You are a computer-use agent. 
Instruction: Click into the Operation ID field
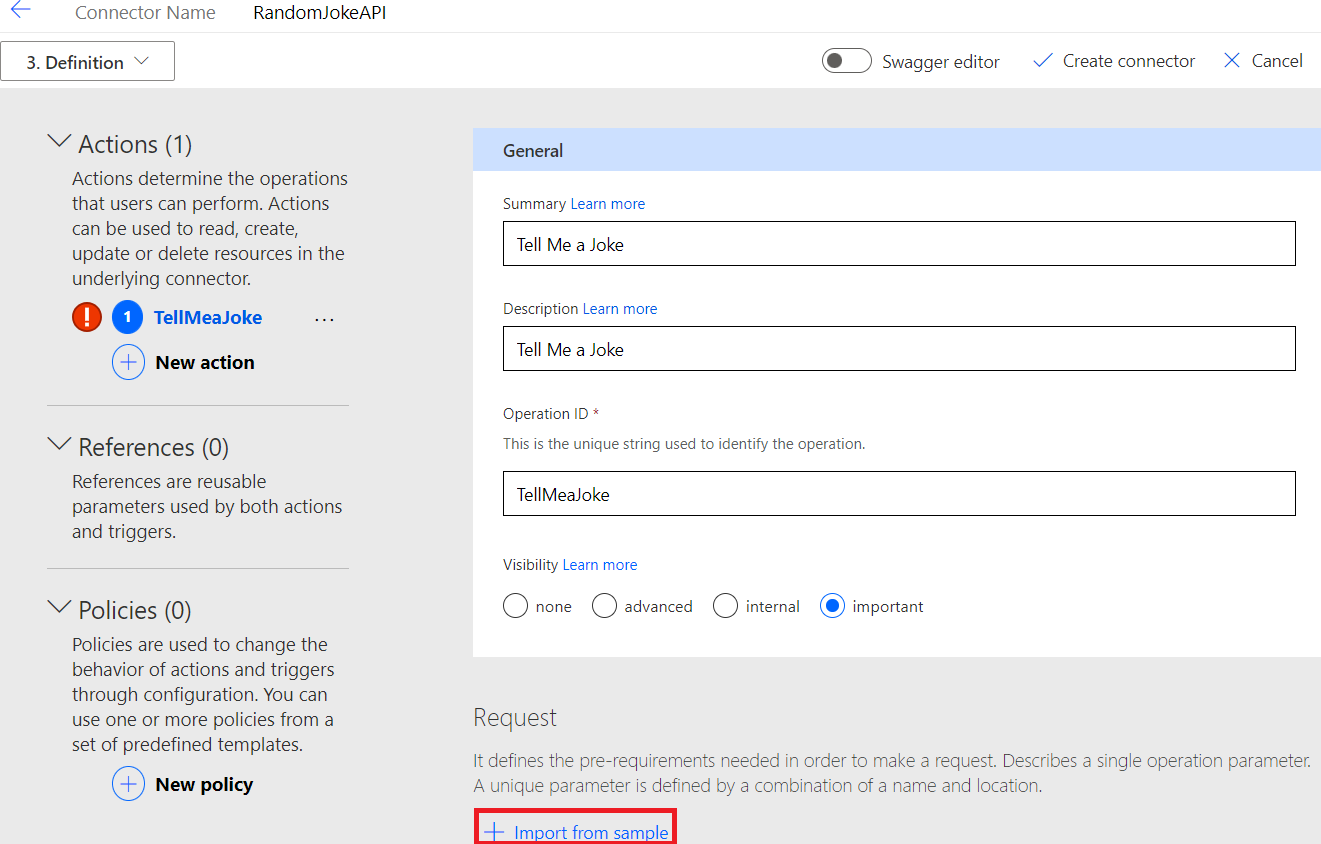click(x=898, y=494)
